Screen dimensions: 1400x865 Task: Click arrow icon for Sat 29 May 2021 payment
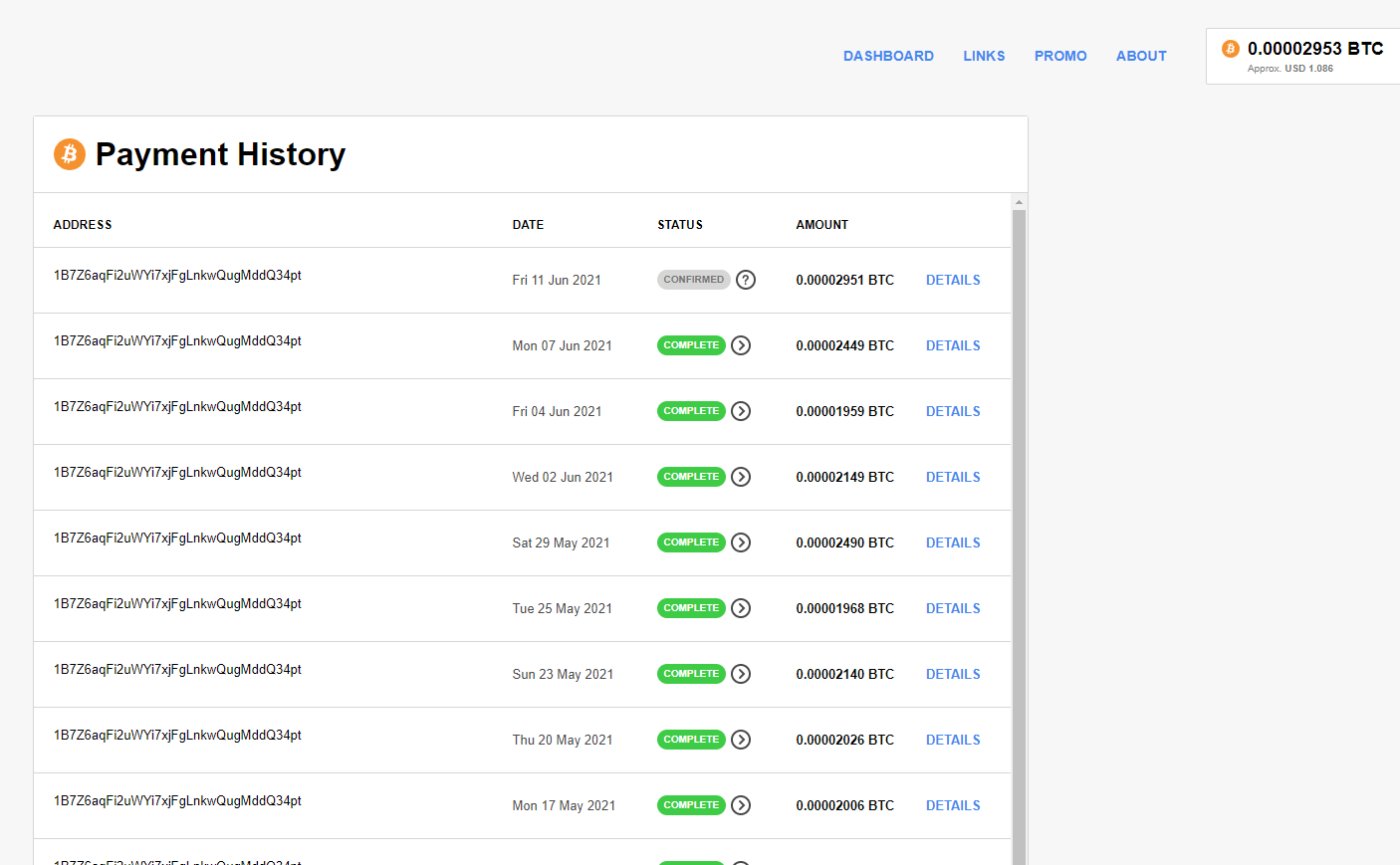[741, 542]
